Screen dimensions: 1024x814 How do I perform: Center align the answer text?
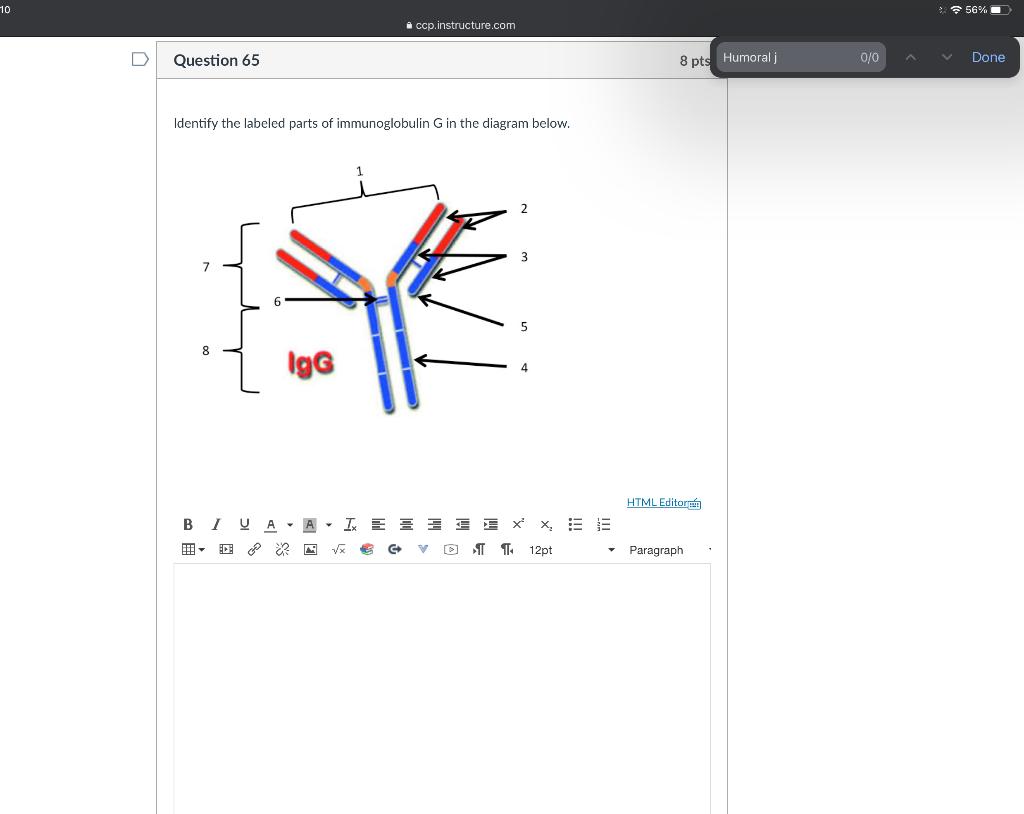406,524
